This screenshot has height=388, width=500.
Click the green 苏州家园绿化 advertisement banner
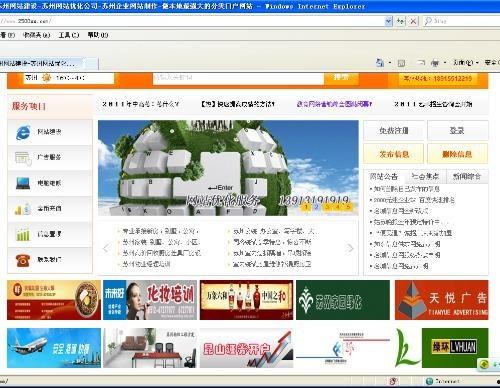pyautogui.click(x=343, y=300)
